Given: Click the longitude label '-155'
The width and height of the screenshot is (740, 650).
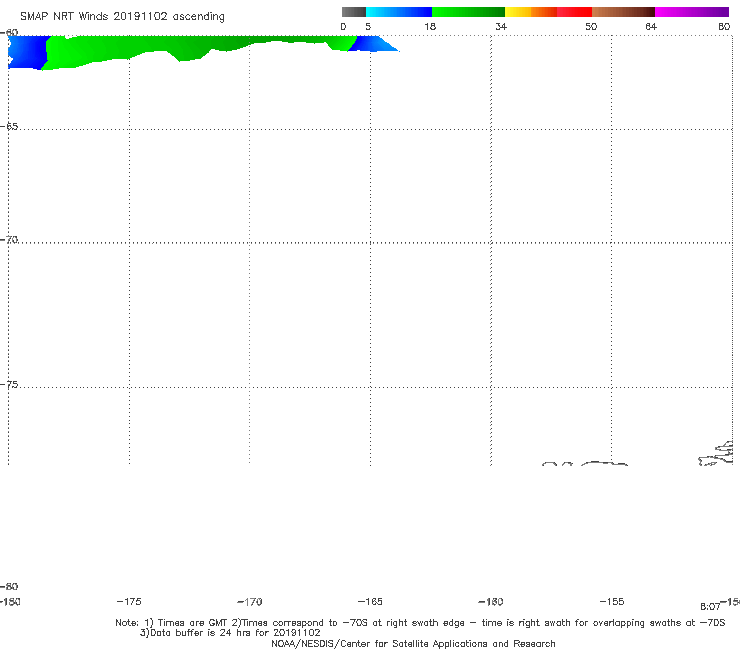Looking at the screenshot, I should 612,602.
